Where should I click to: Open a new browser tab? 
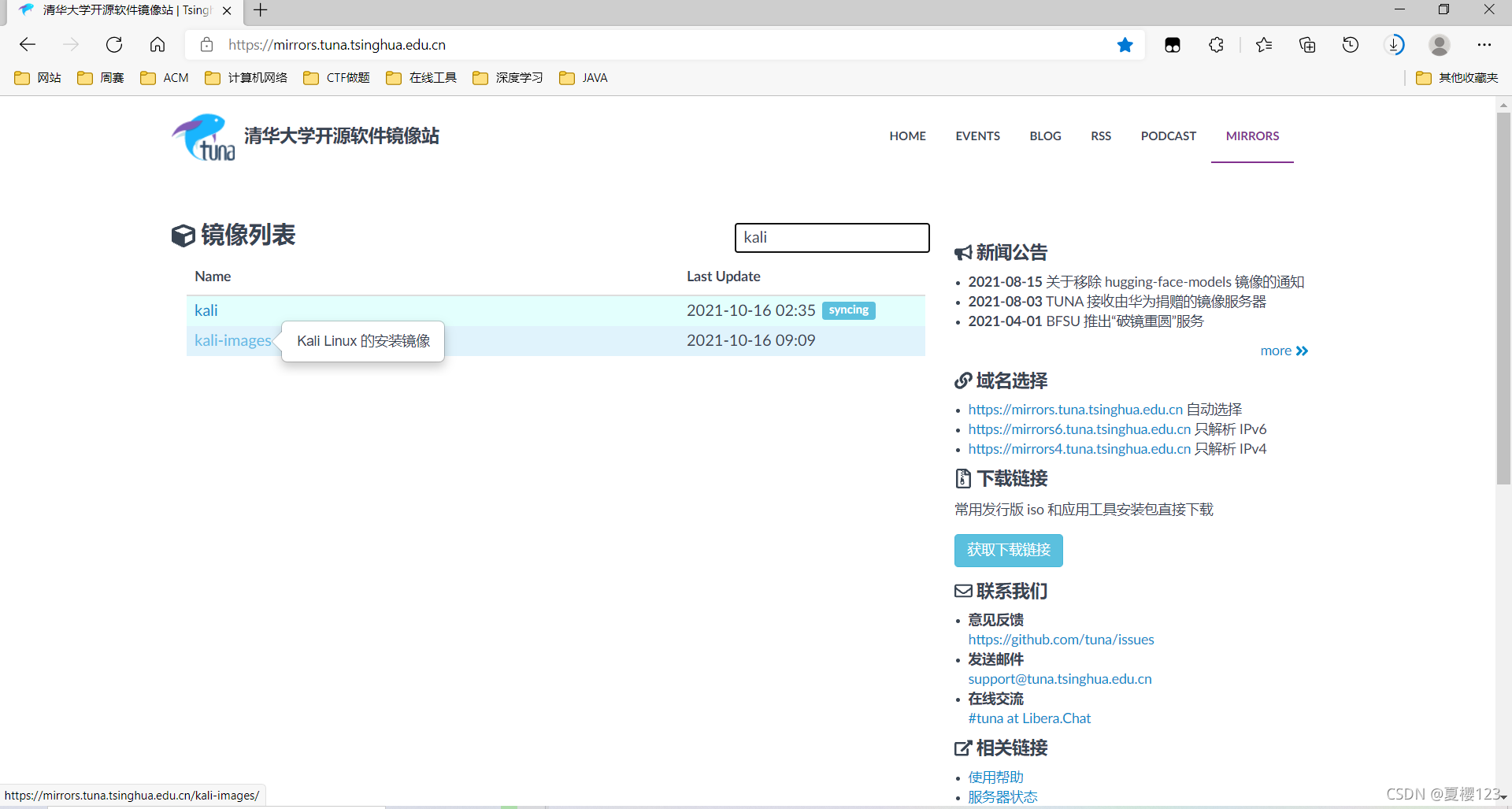[261, 10]
